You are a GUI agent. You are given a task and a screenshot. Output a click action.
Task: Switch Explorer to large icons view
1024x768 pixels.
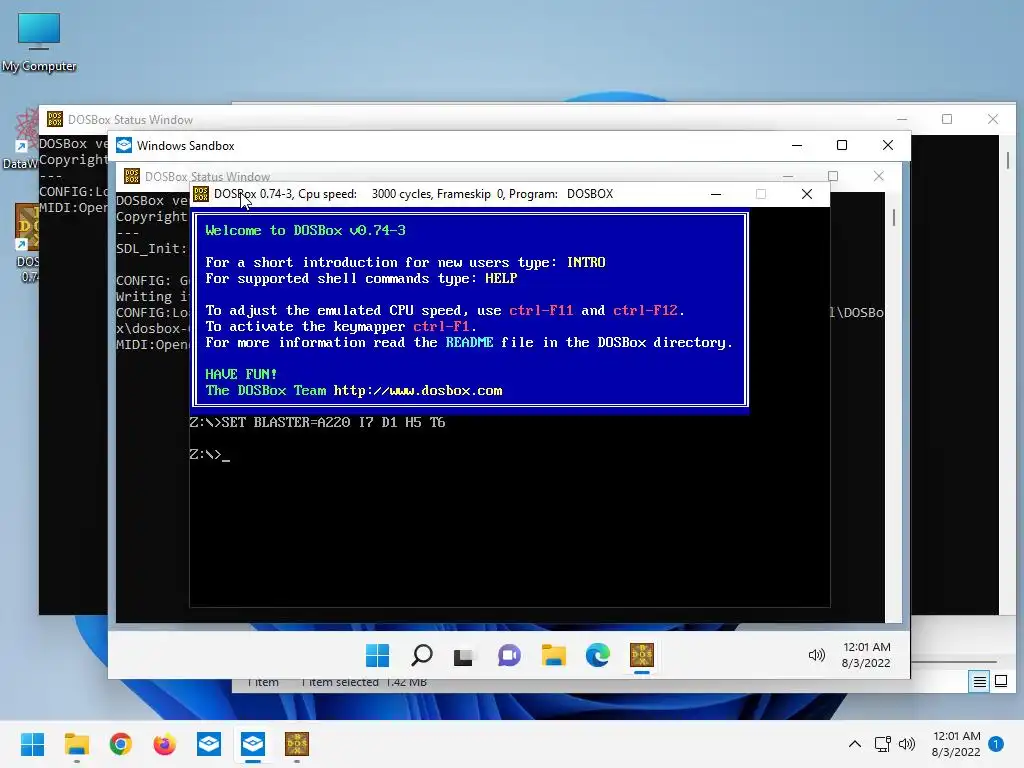click(1001, 682)
